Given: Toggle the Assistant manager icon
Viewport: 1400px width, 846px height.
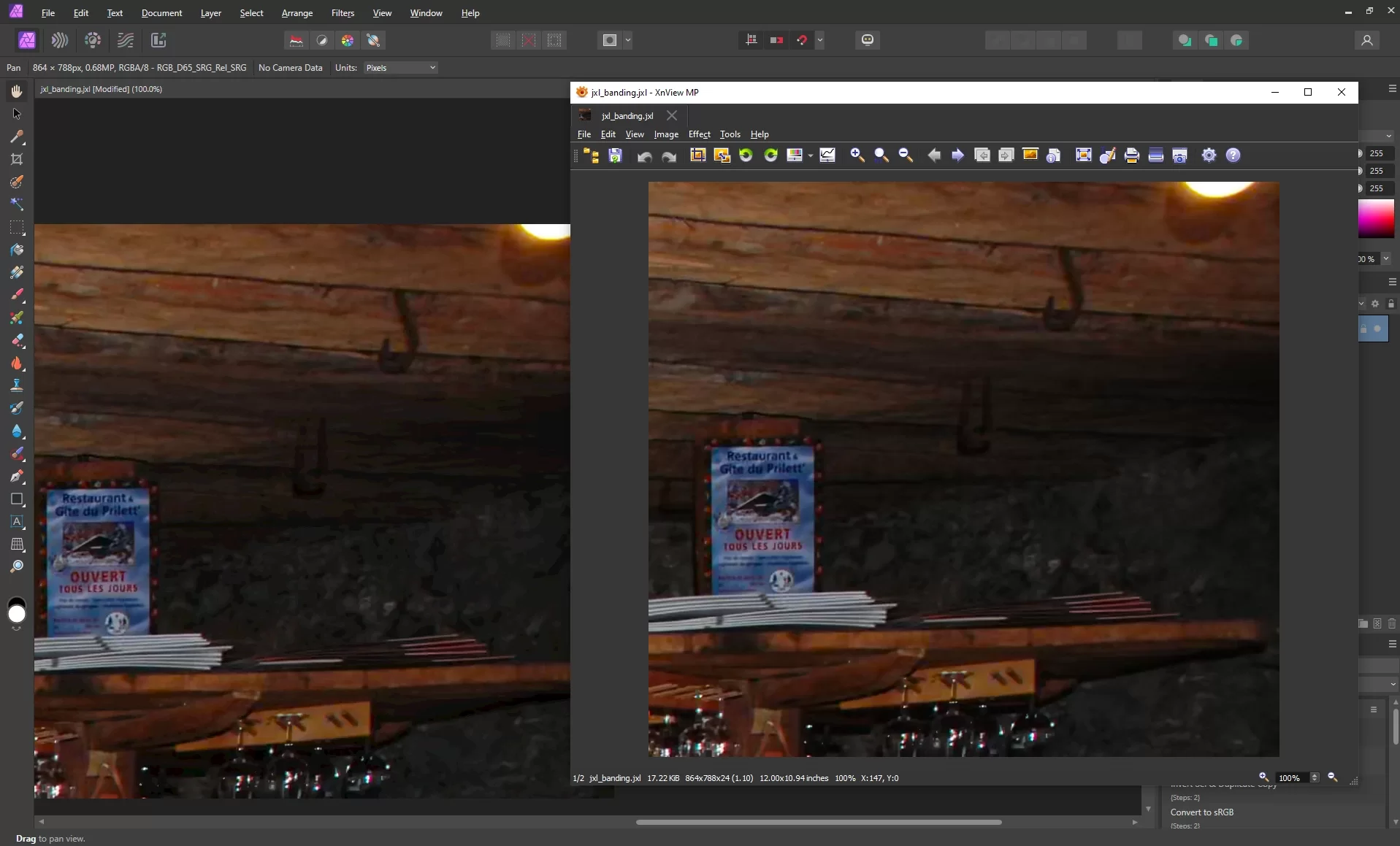Looking at the screenshot, I should pos(867,40).
